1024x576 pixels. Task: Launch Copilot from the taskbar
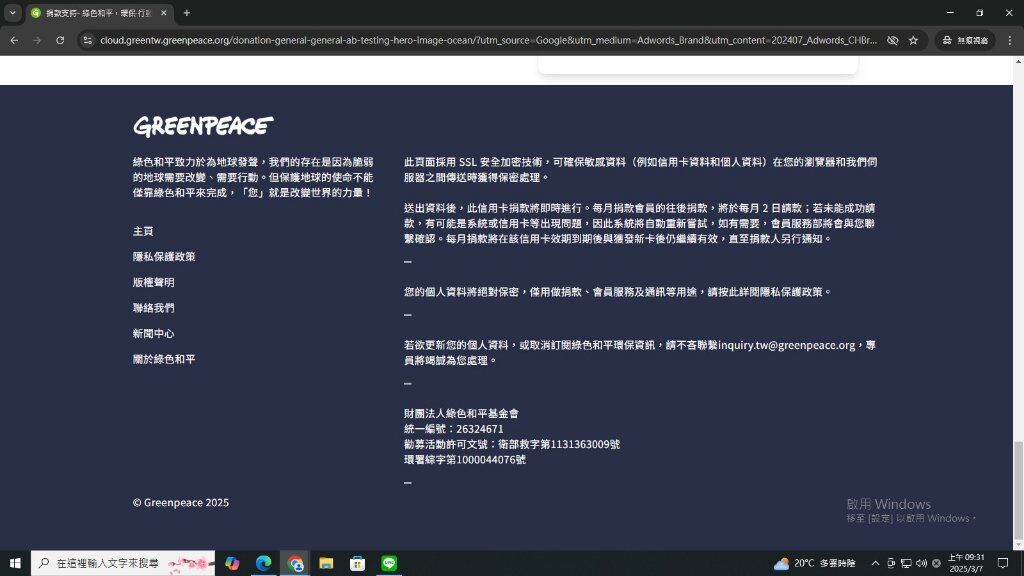click(232, 563)
